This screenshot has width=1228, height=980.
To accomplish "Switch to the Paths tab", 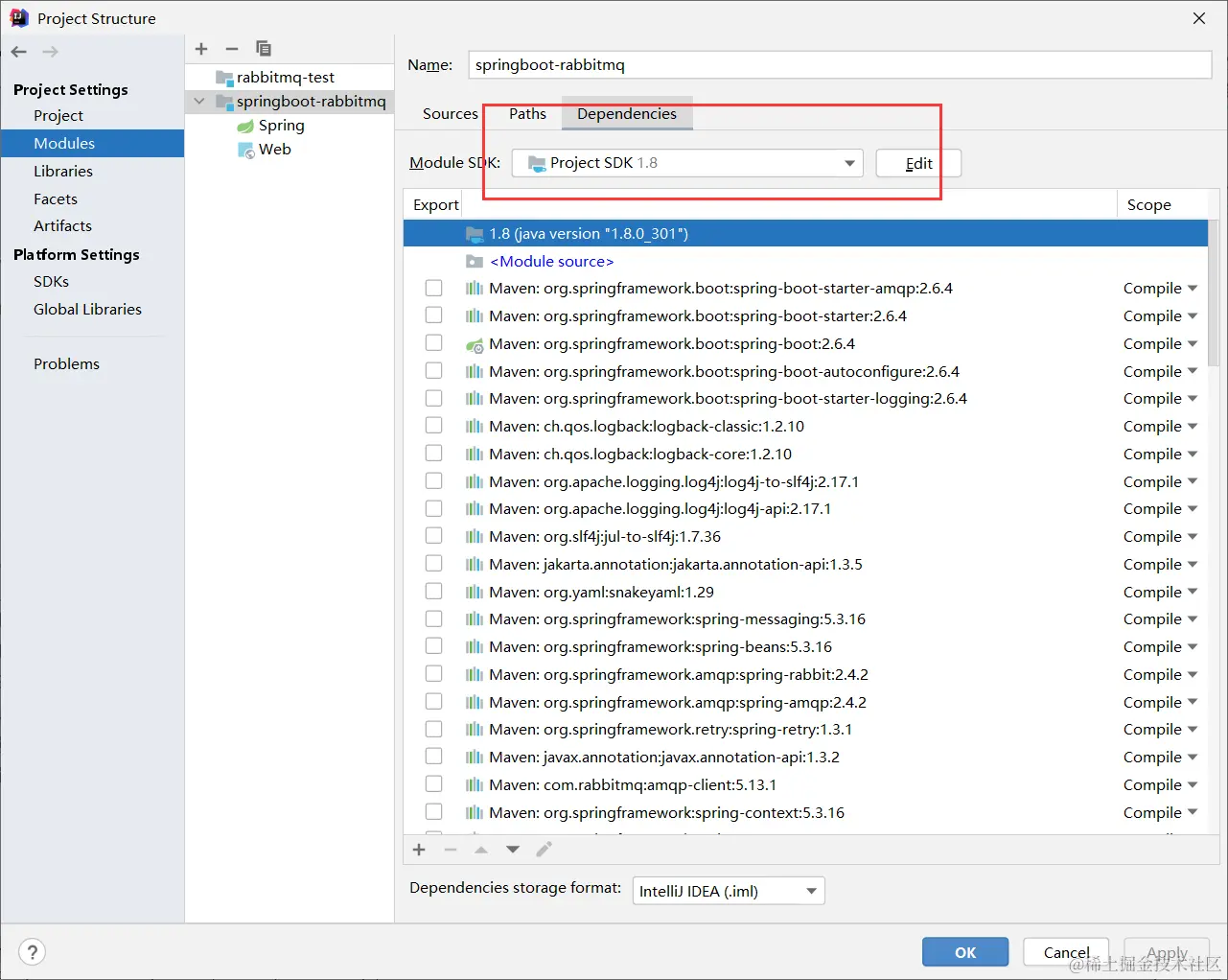I will click(x=527, y=113).
